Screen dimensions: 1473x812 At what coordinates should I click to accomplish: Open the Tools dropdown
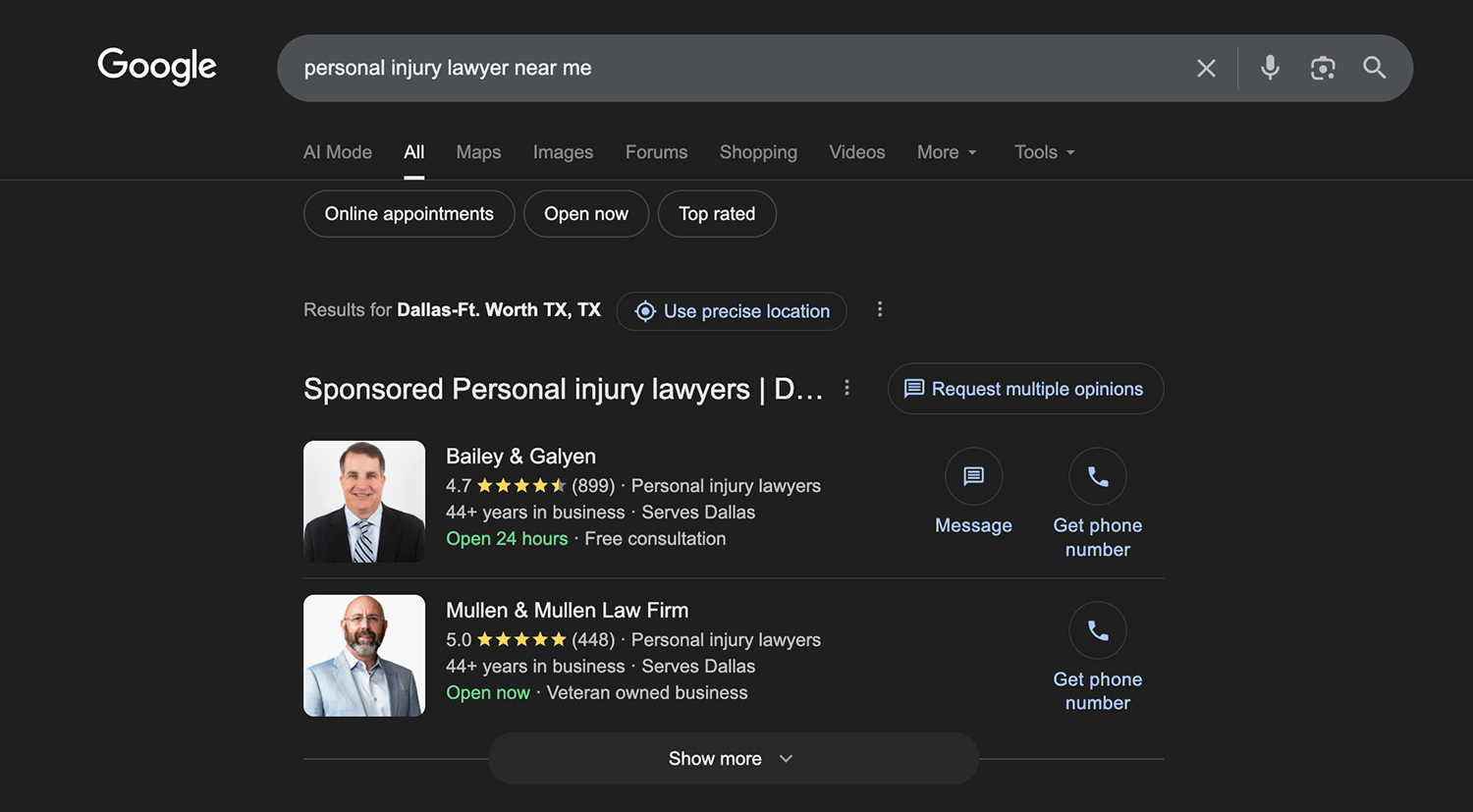point(1043,152)
